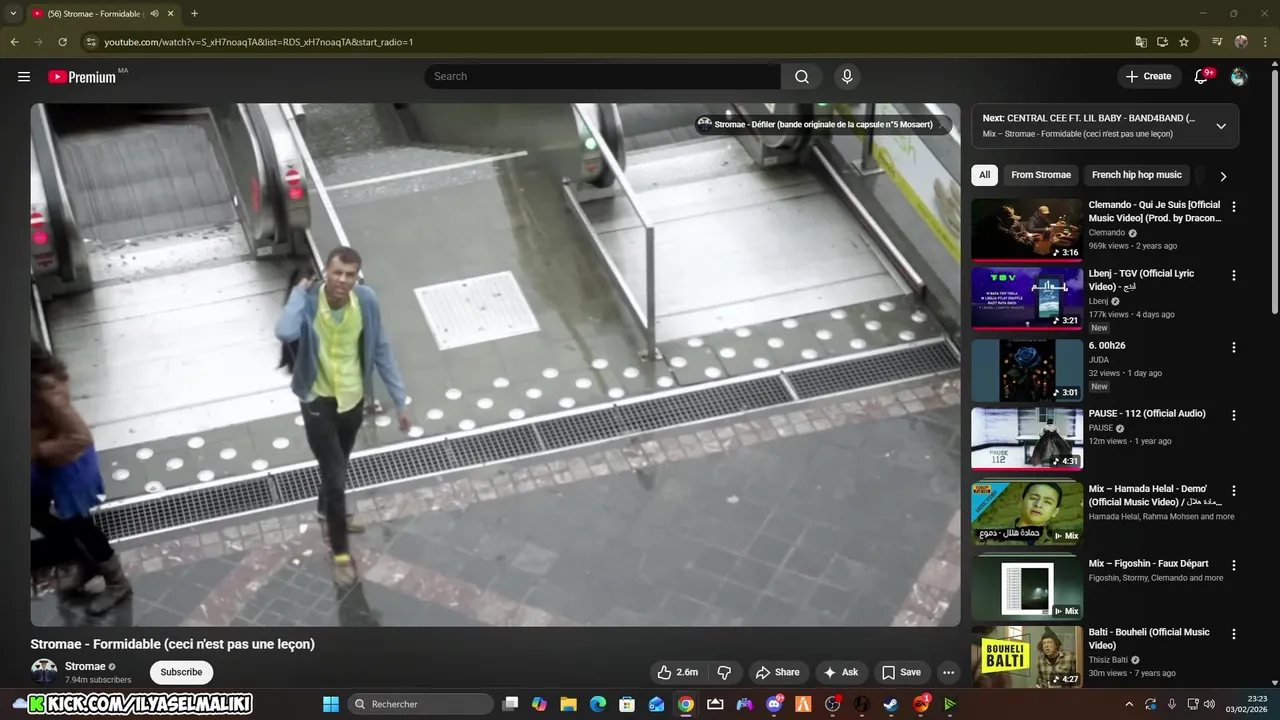Open options menu for 6. 00h26 video
The width and height of the screenshot is (1280, 720).
(1233, 347)
